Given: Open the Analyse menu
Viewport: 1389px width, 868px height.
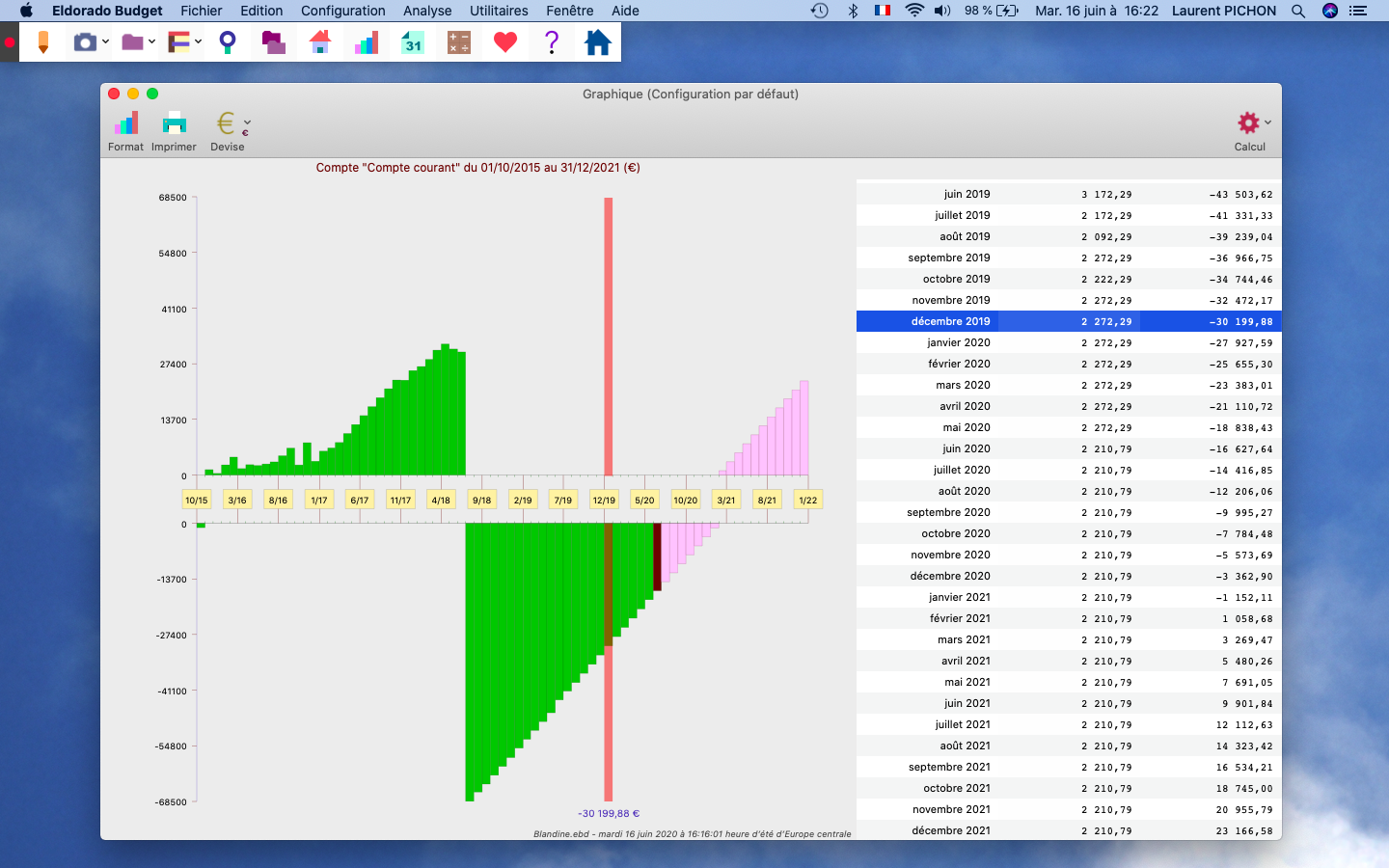Looking at the screenshot, I should pos(427,11).
